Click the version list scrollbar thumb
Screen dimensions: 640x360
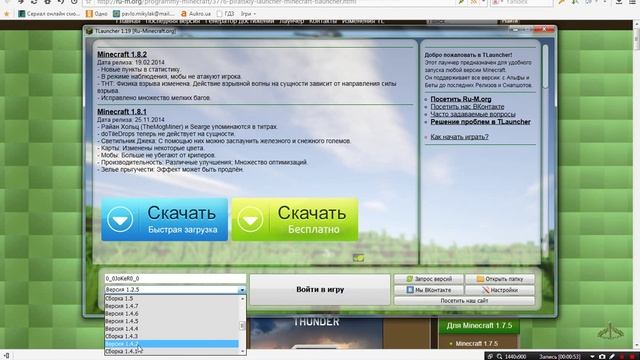coord(242,326)
